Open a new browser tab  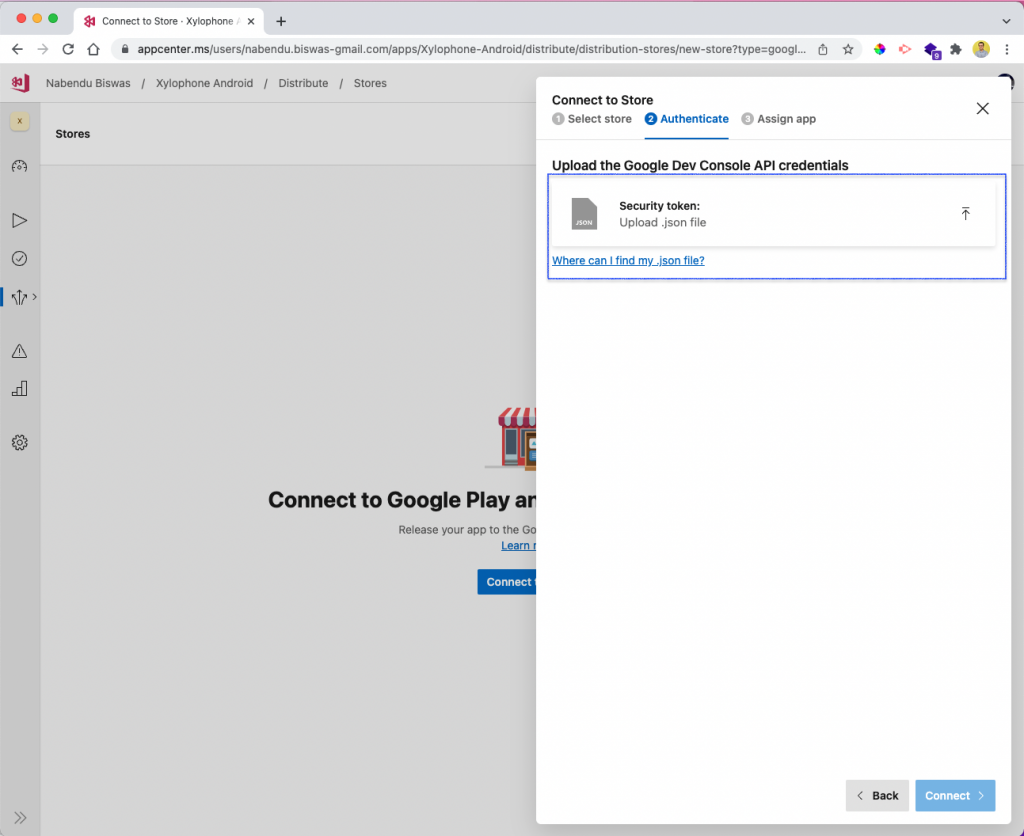pyautogui.click(x=281, y=22)
